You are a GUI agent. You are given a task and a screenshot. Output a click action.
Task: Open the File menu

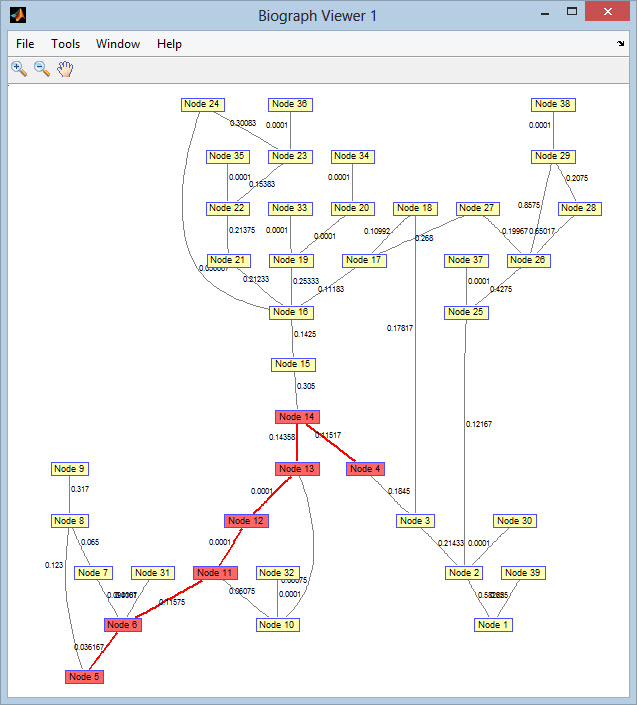25,44
